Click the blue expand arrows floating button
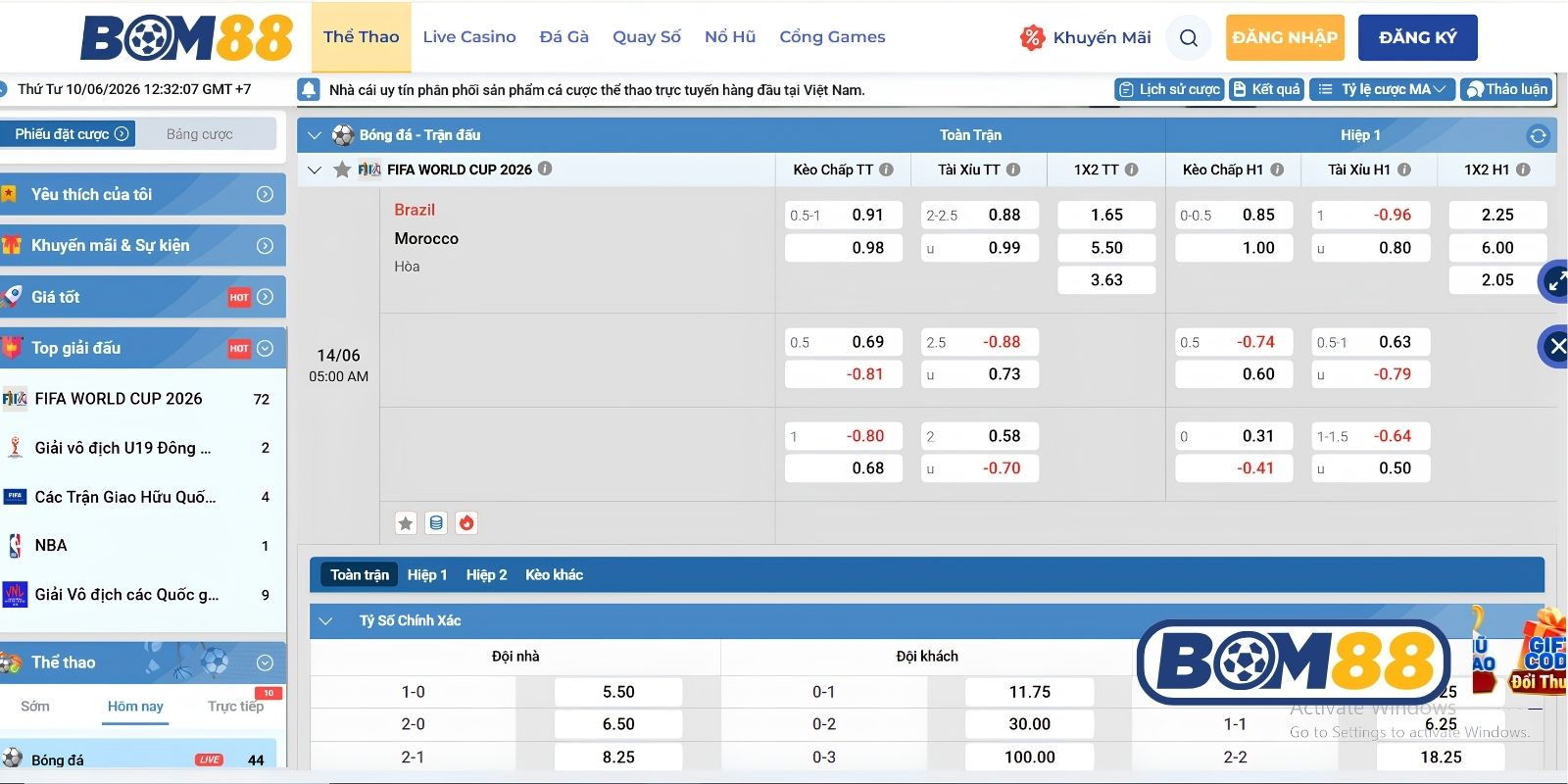 (x=1554, y=282)
